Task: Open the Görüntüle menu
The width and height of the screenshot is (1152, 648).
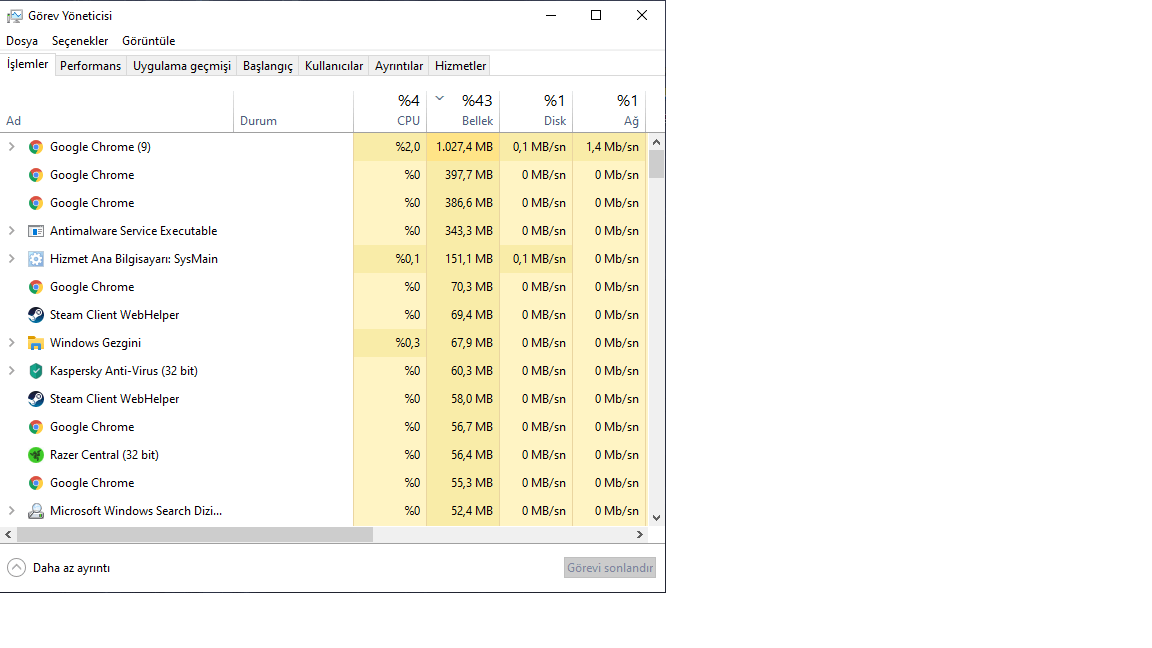Action: (148, 41)
